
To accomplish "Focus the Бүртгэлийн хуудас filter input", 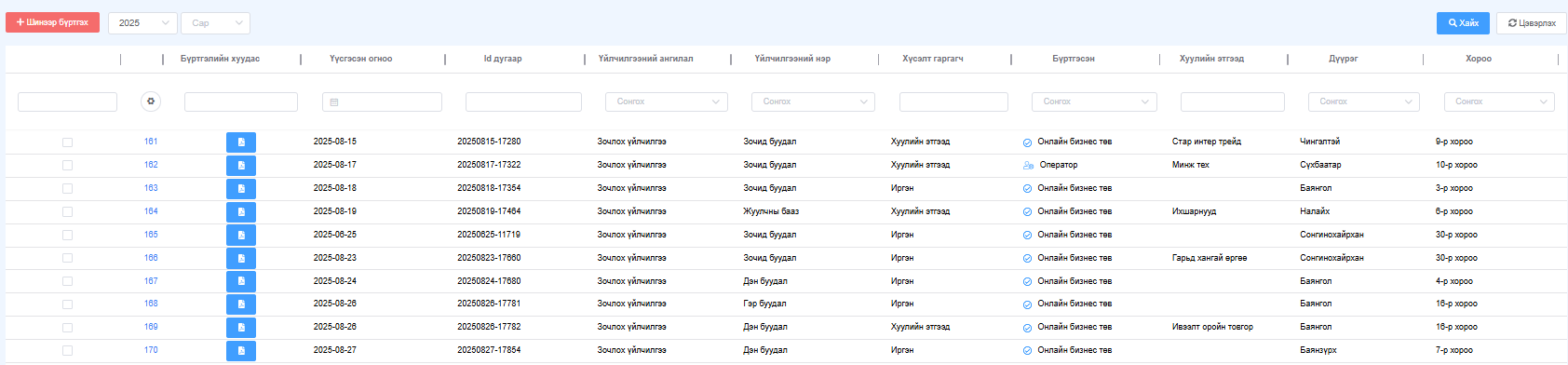I will point(241,101).
